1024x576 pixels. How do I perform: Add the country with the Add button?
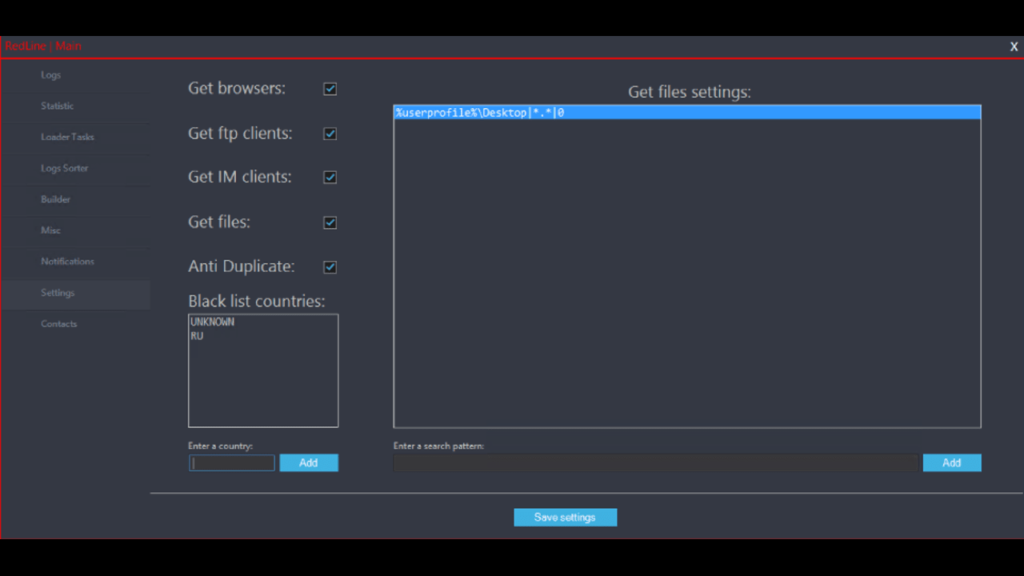pos(309,463)
